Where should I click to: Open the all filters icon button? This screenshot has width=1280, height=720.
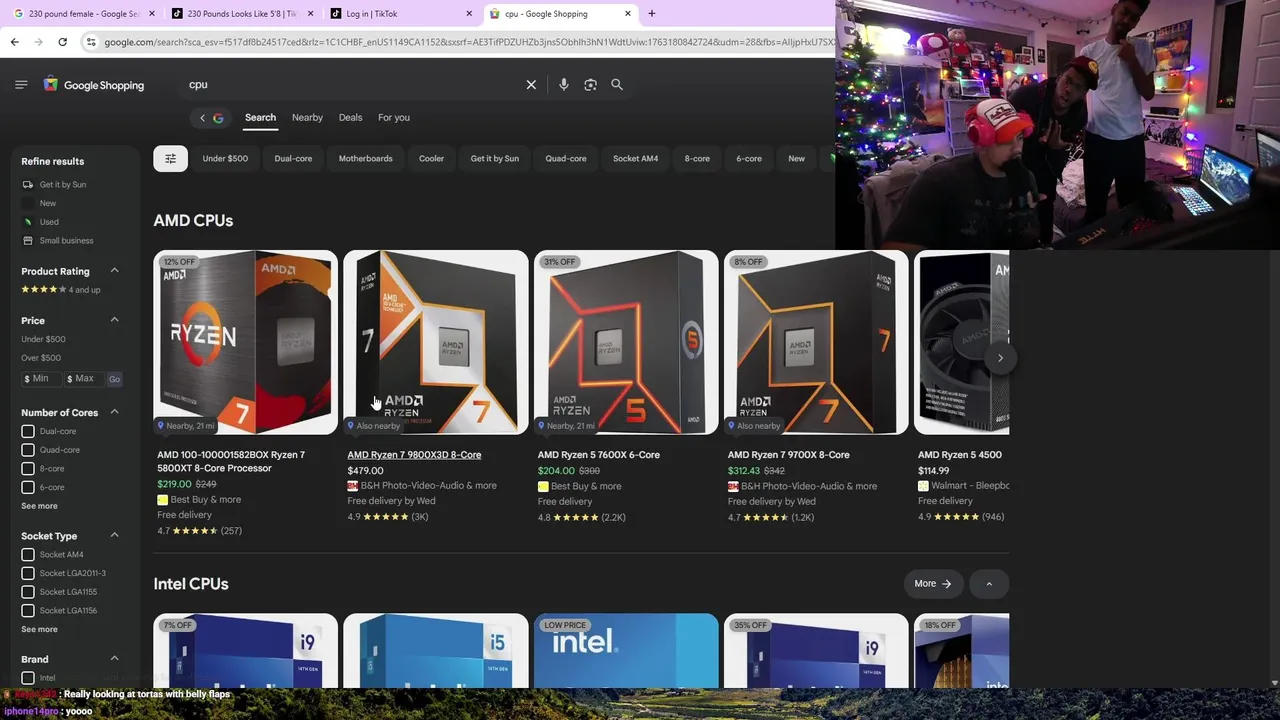pyautogui.click(x=170, y=158)
